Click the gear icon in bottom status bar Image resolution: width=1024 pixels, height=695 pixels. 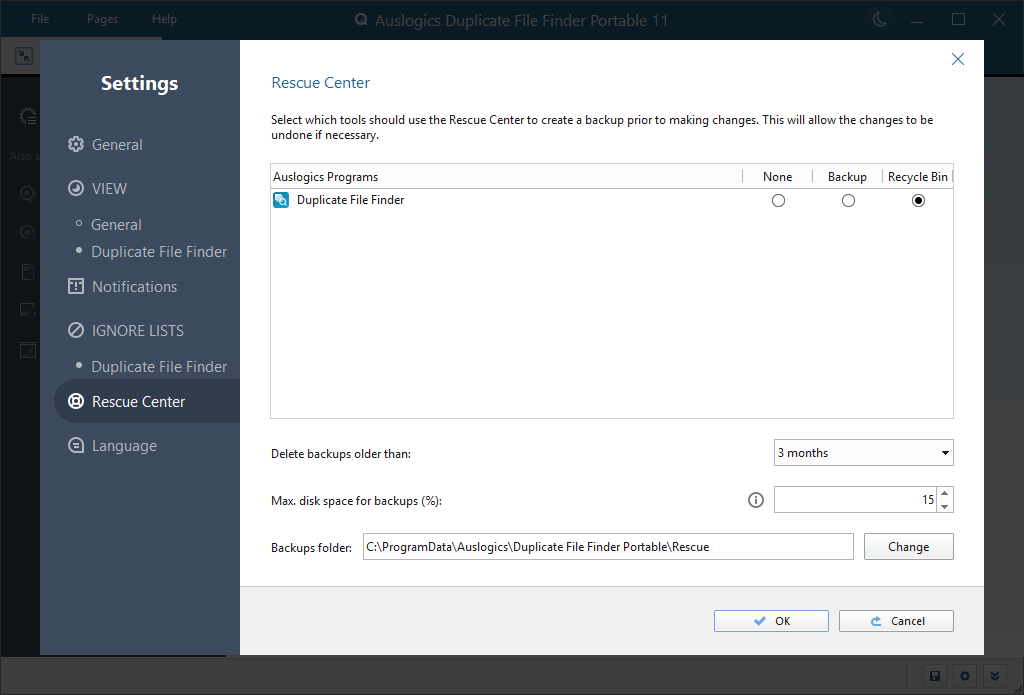pyautogui.click(x=965, y=676)
